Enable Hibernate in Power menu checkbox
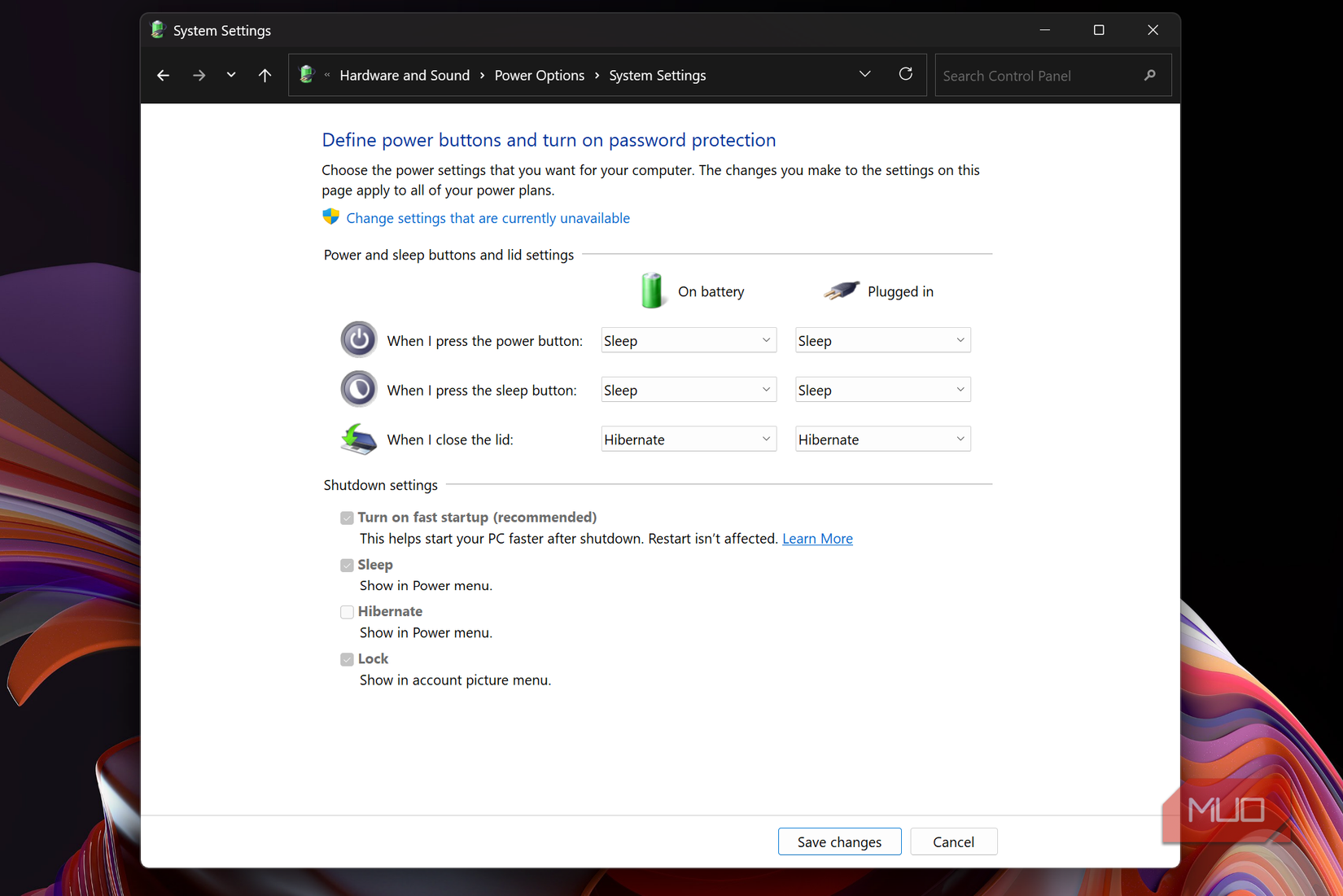Image resolution: width=1343 pixels, height=896 pixels. point(347,612)
